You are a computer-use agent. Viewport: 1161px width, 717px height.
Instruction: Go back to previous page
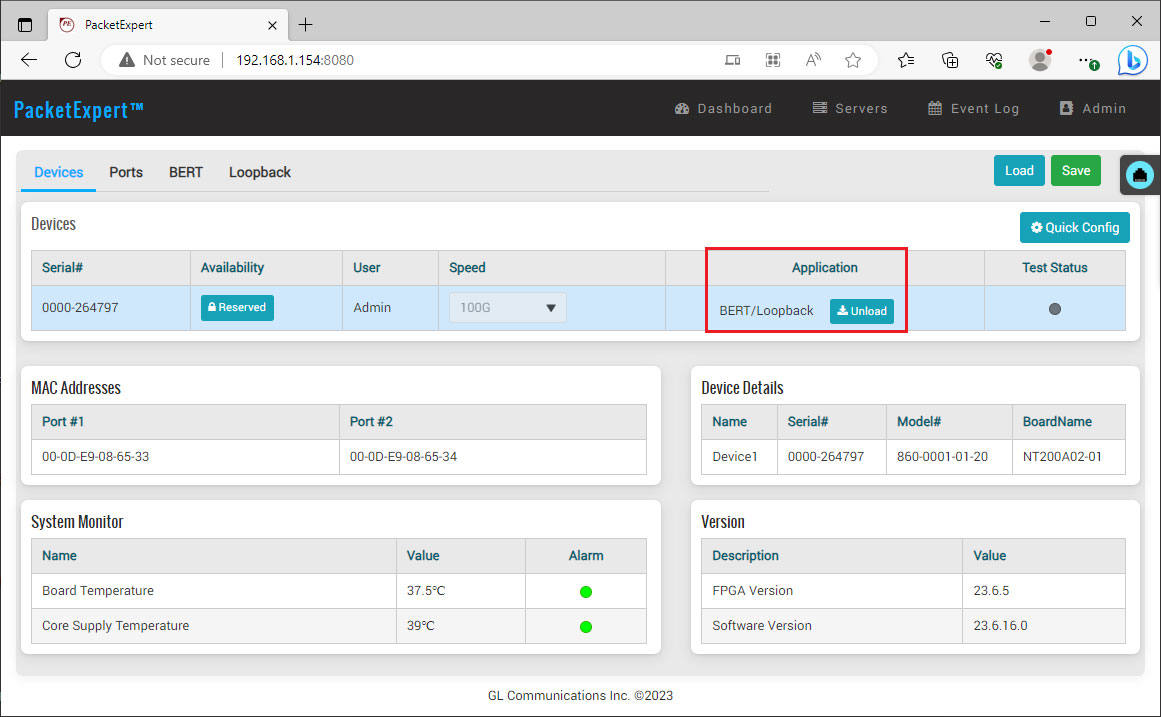29,60
